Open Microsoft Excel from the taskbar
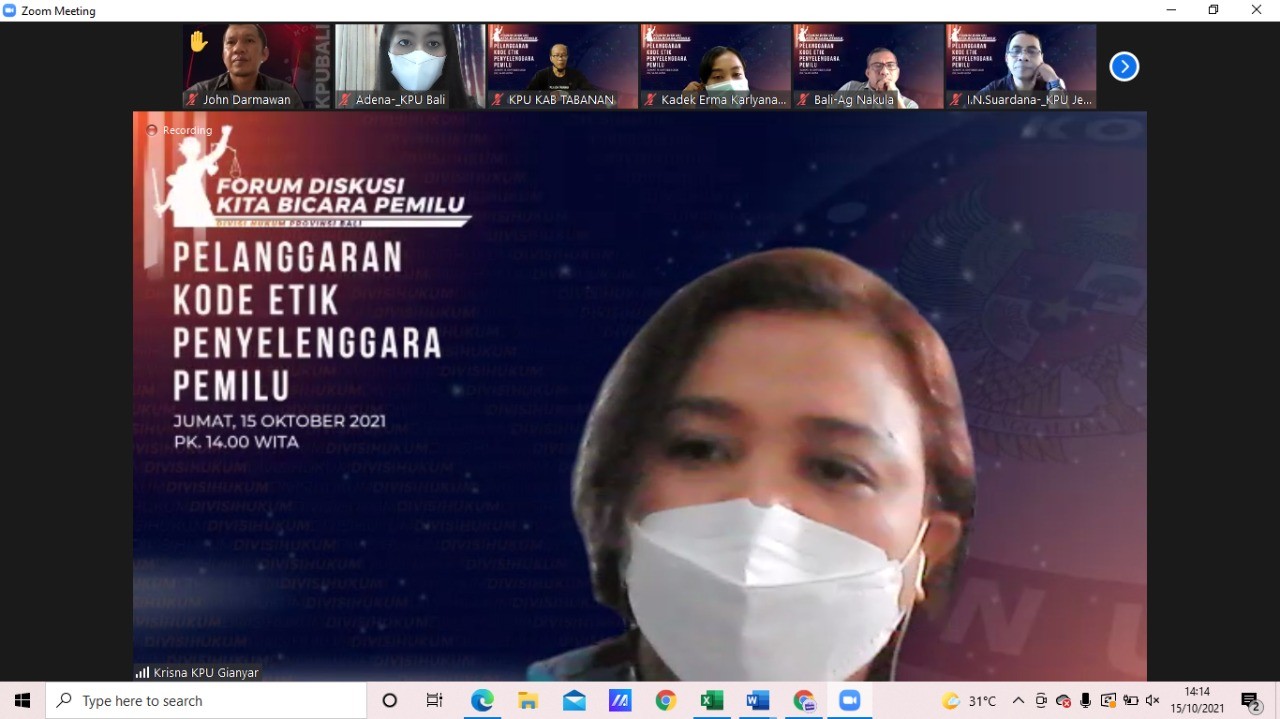The width and height of the screenshot is (1280, 719). click(x=711, y=701)
